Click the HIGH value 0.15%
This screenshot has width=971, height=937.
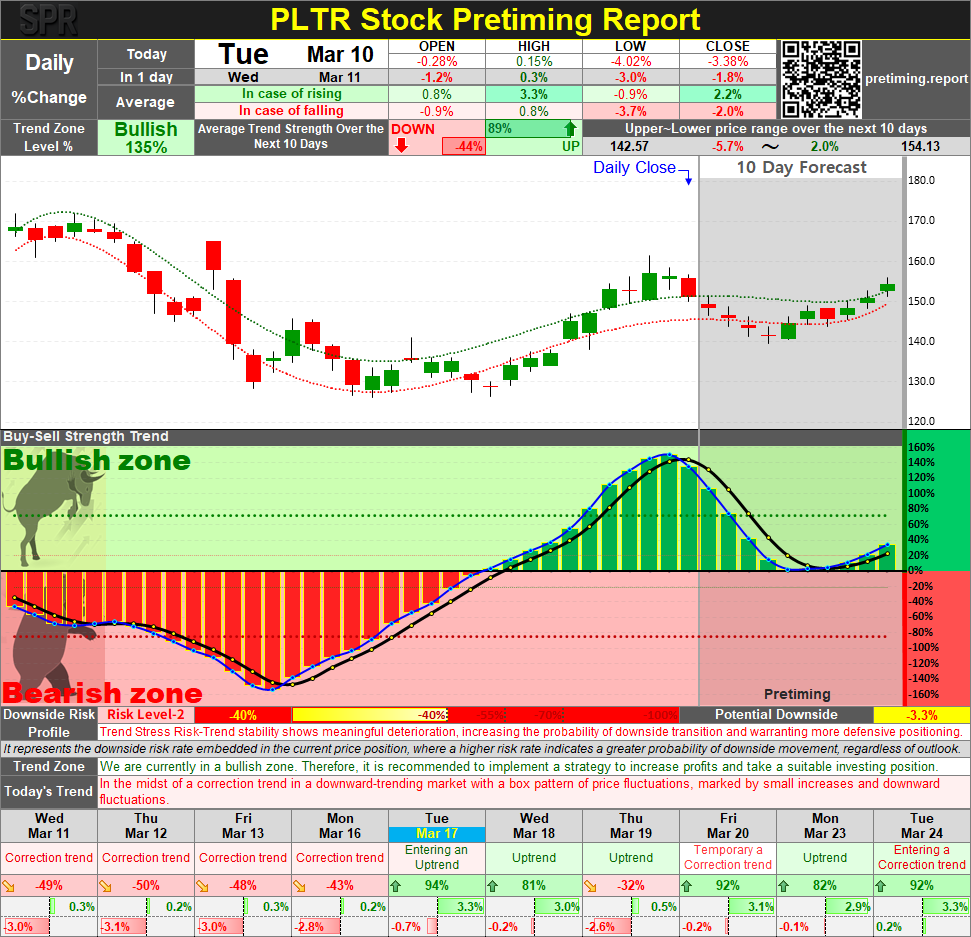coord(534,61)
